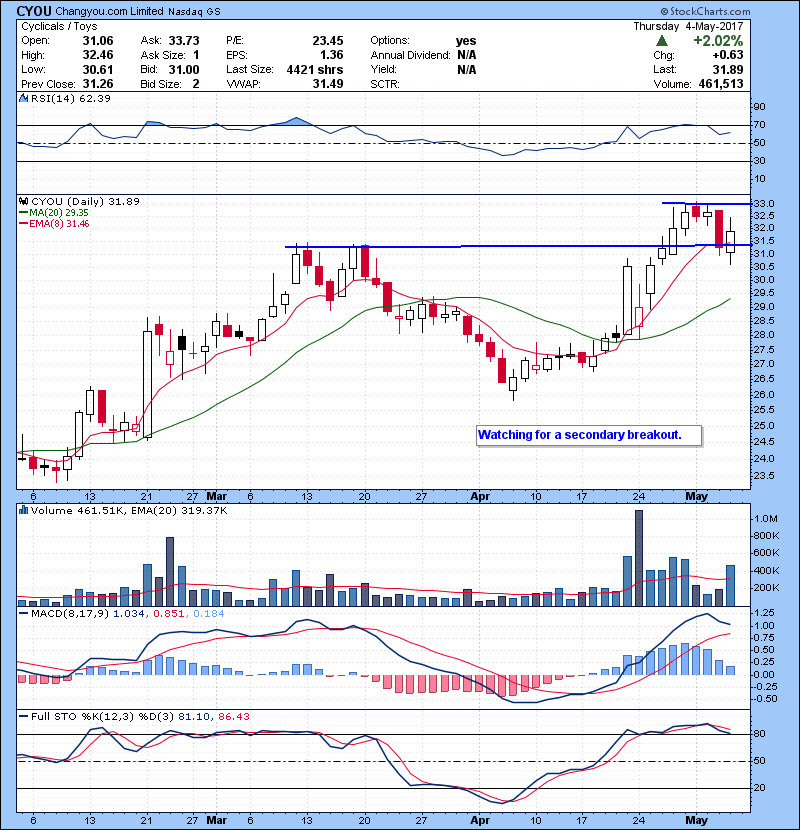
Task: Click the 1.25 MACD axis label
Action: (x=765, y=612)
